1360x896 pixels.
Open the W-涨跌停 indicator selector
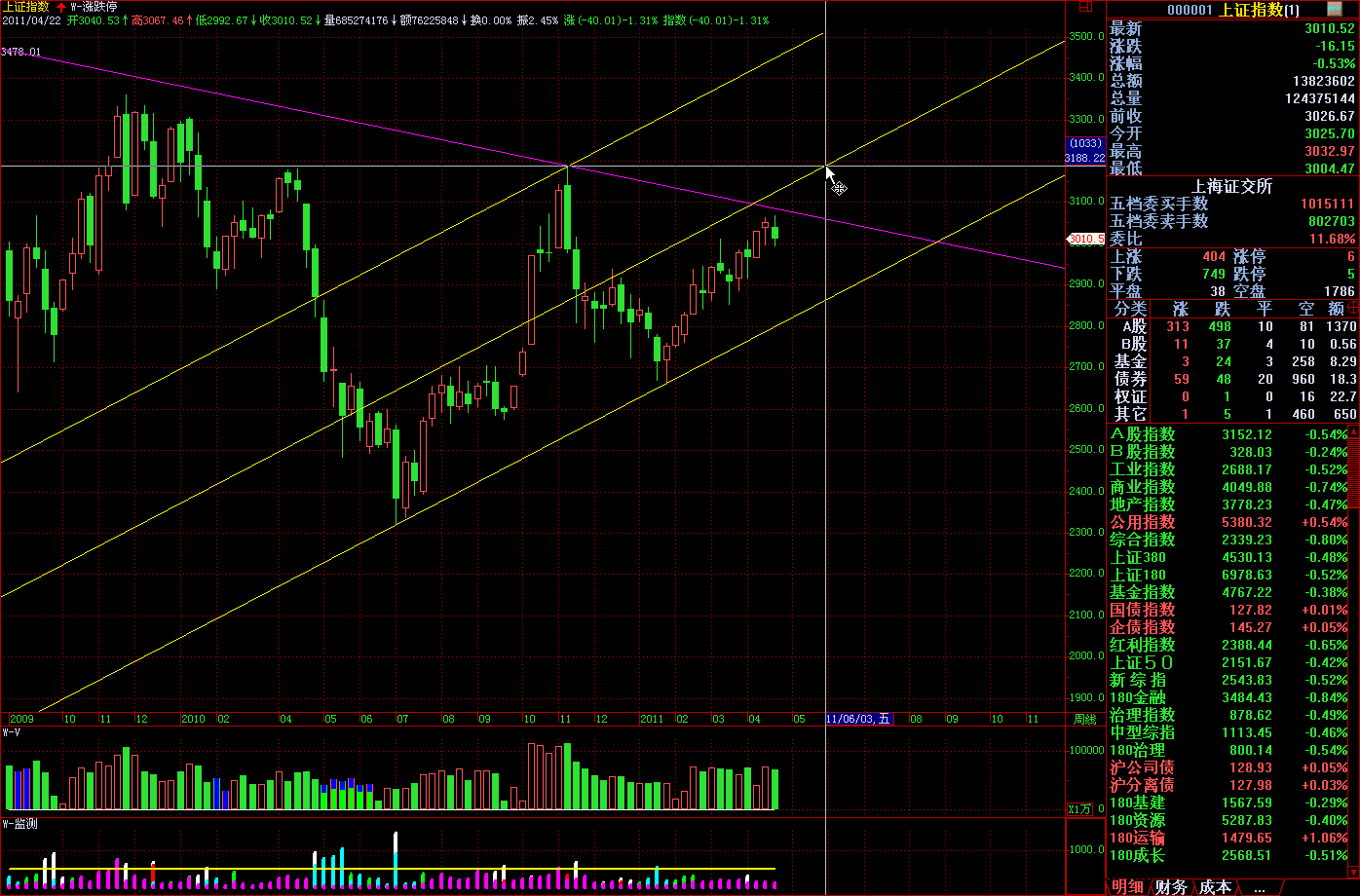[94, 7]
